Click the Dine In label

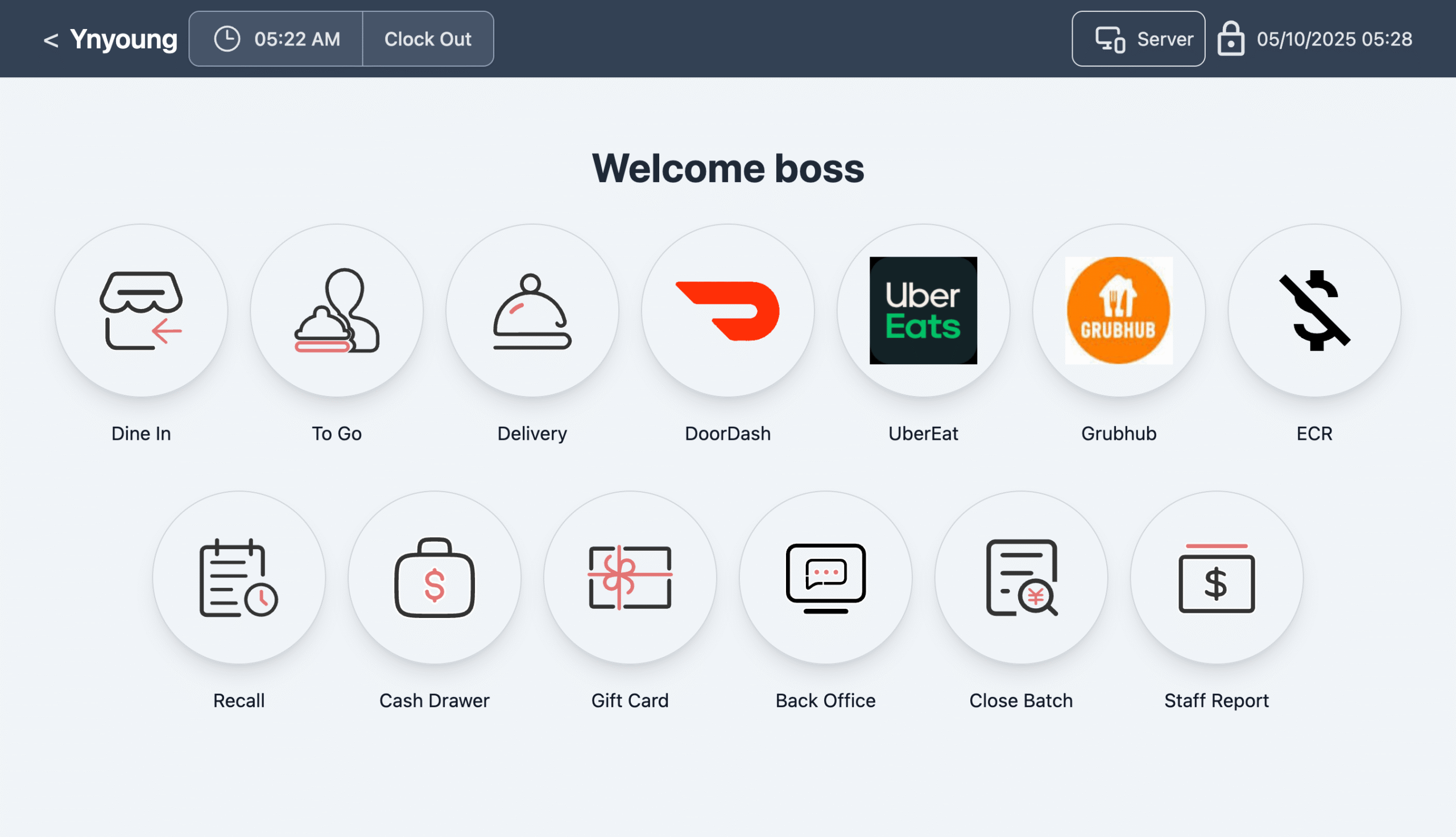[142, 434]
